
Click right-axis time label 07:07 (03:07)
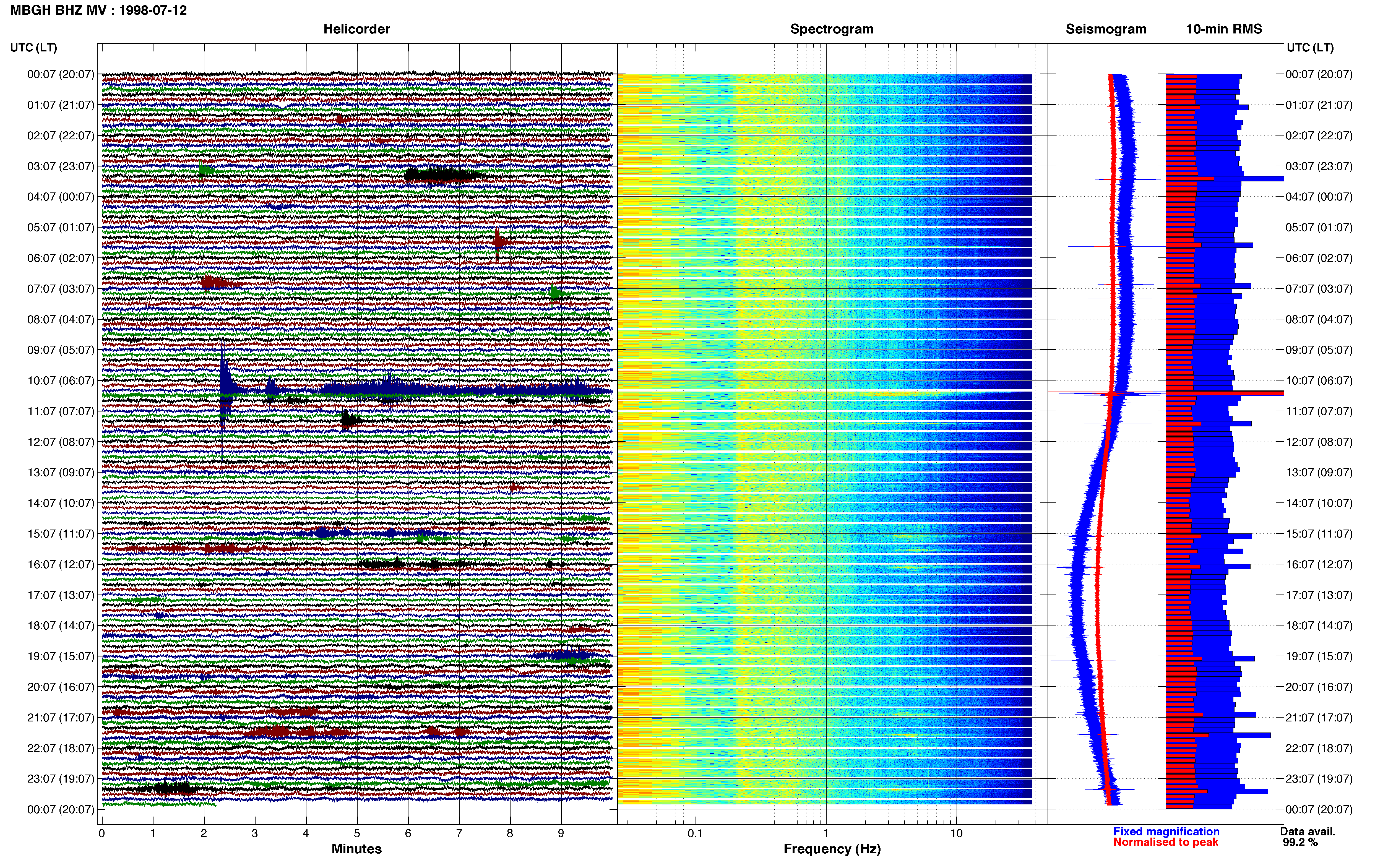1319,289
